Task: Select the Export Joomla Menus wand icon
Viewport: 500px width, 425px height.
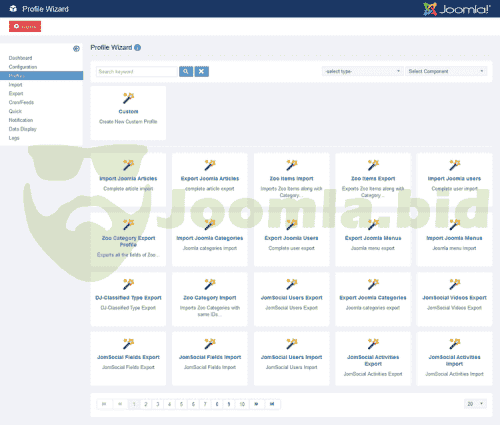Action: coord(373,225)
